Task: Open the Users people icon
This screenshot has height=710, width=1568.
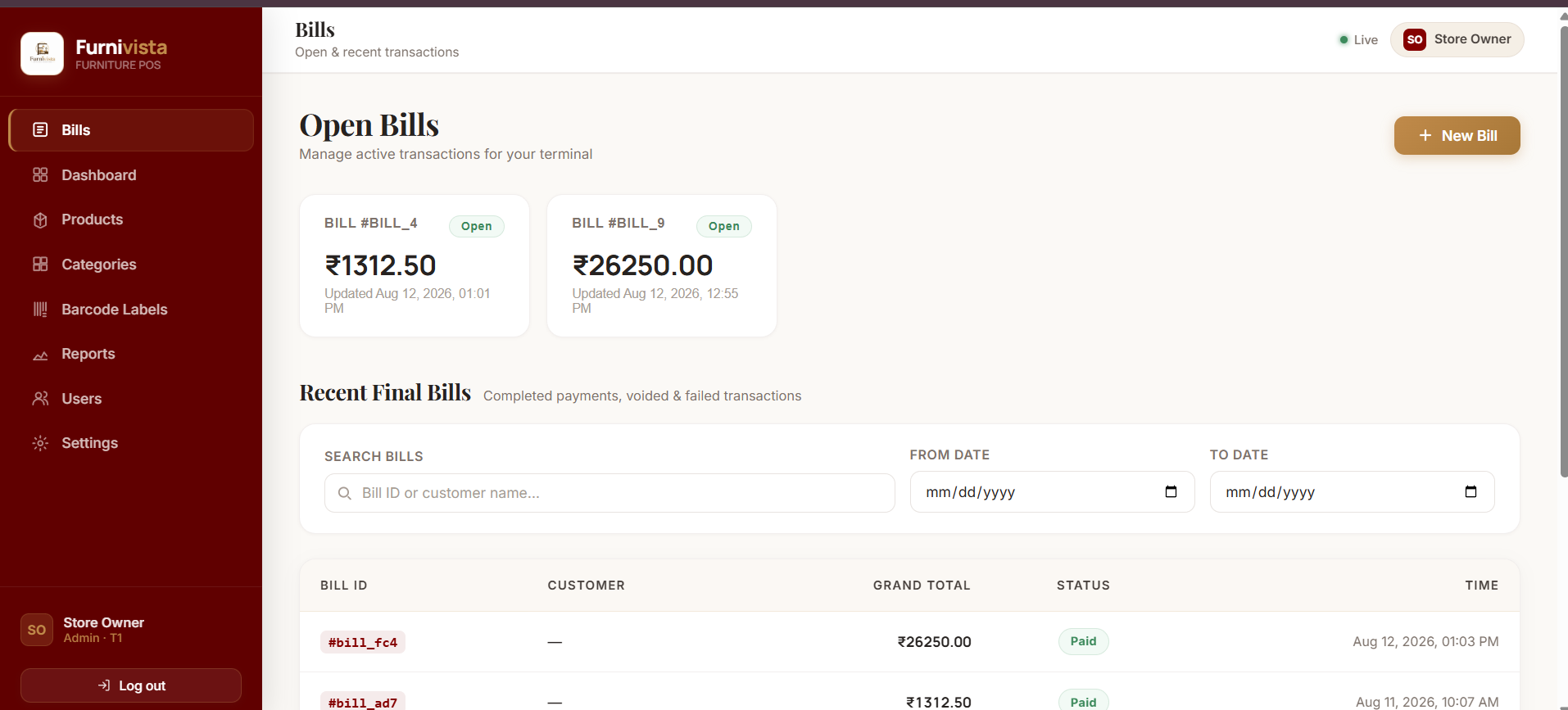Action: click(40, 399)
